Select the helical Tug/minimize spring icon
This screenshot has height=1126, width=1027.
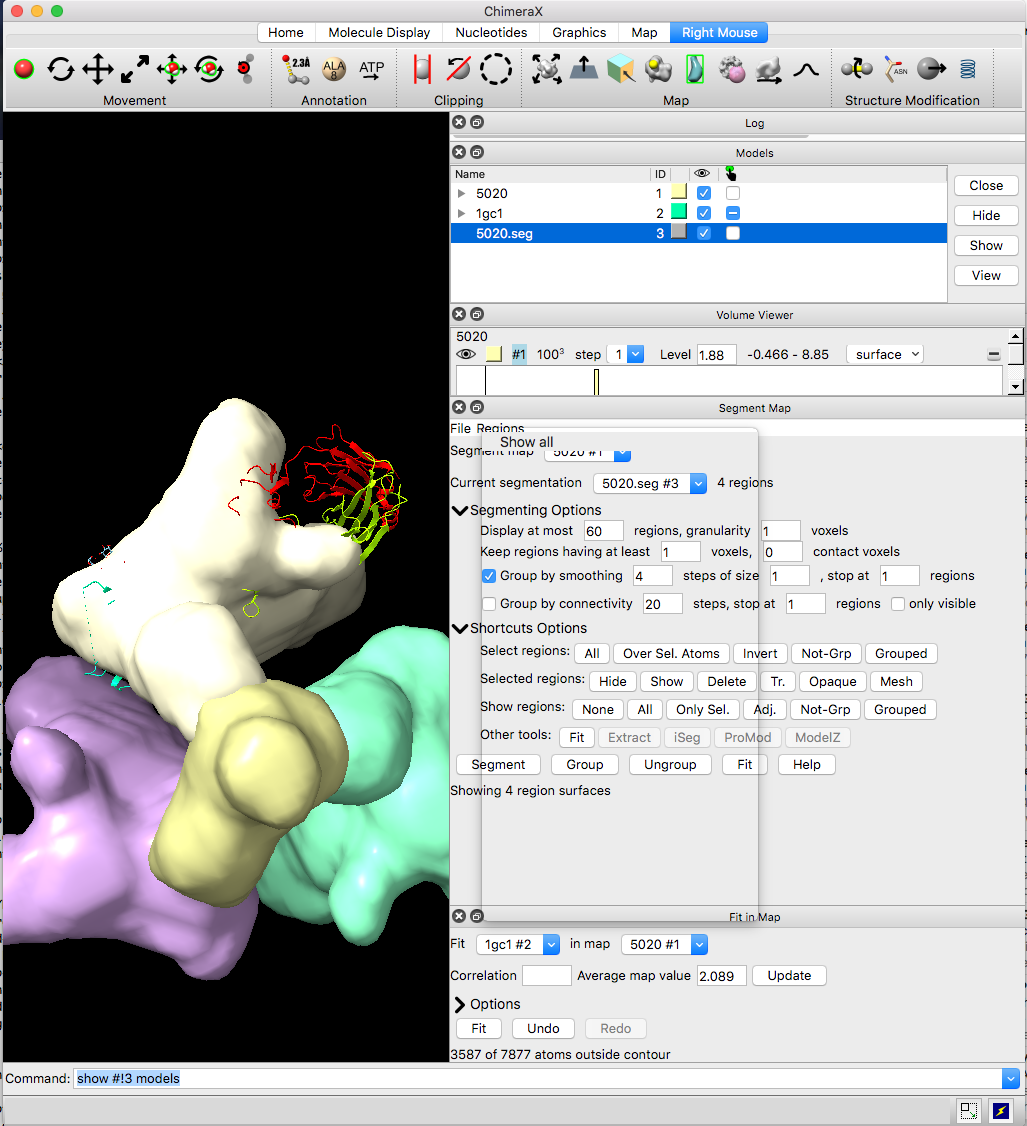967,69
